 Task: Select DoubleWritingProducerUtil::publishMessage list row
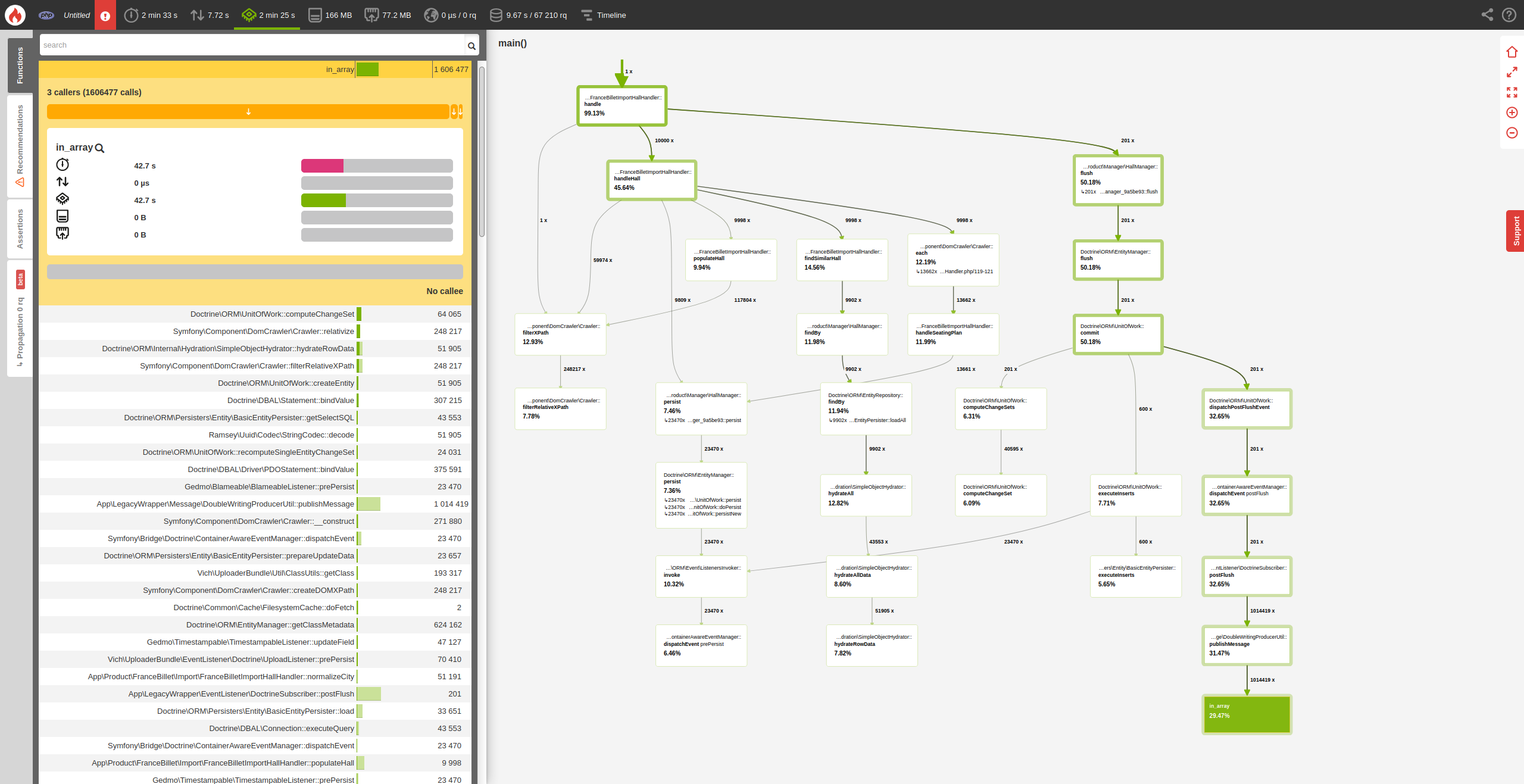(x=255, y=504)
